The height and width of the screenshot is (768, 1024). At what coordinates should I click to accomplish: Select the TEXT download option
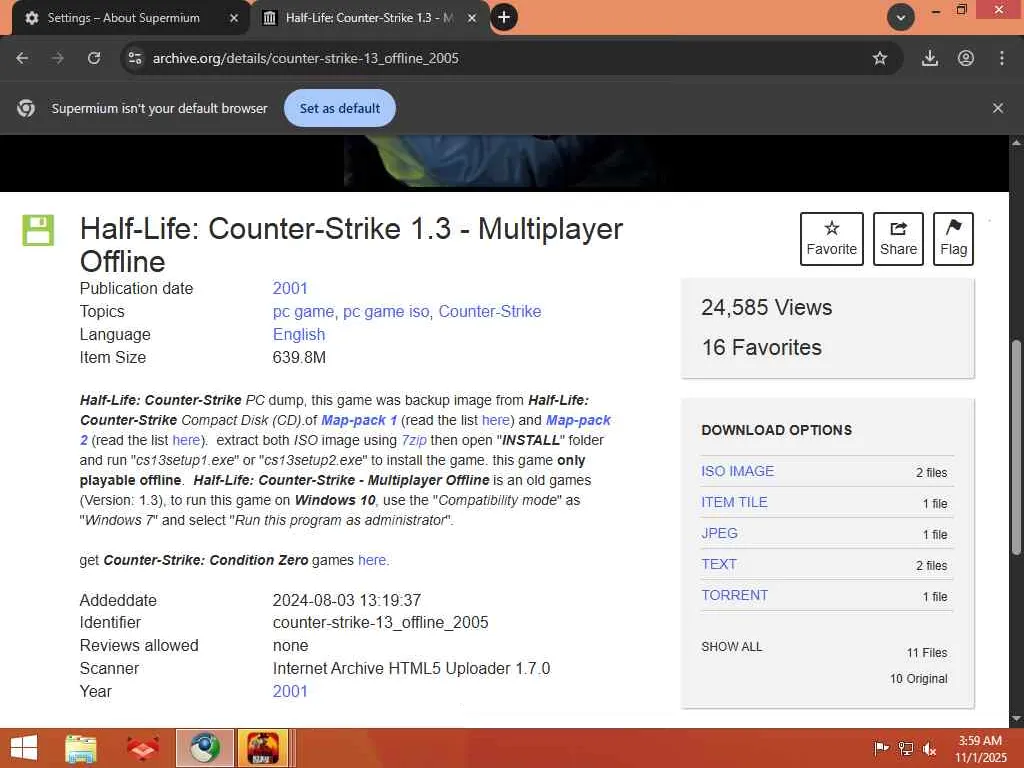[x=718, y=564]
